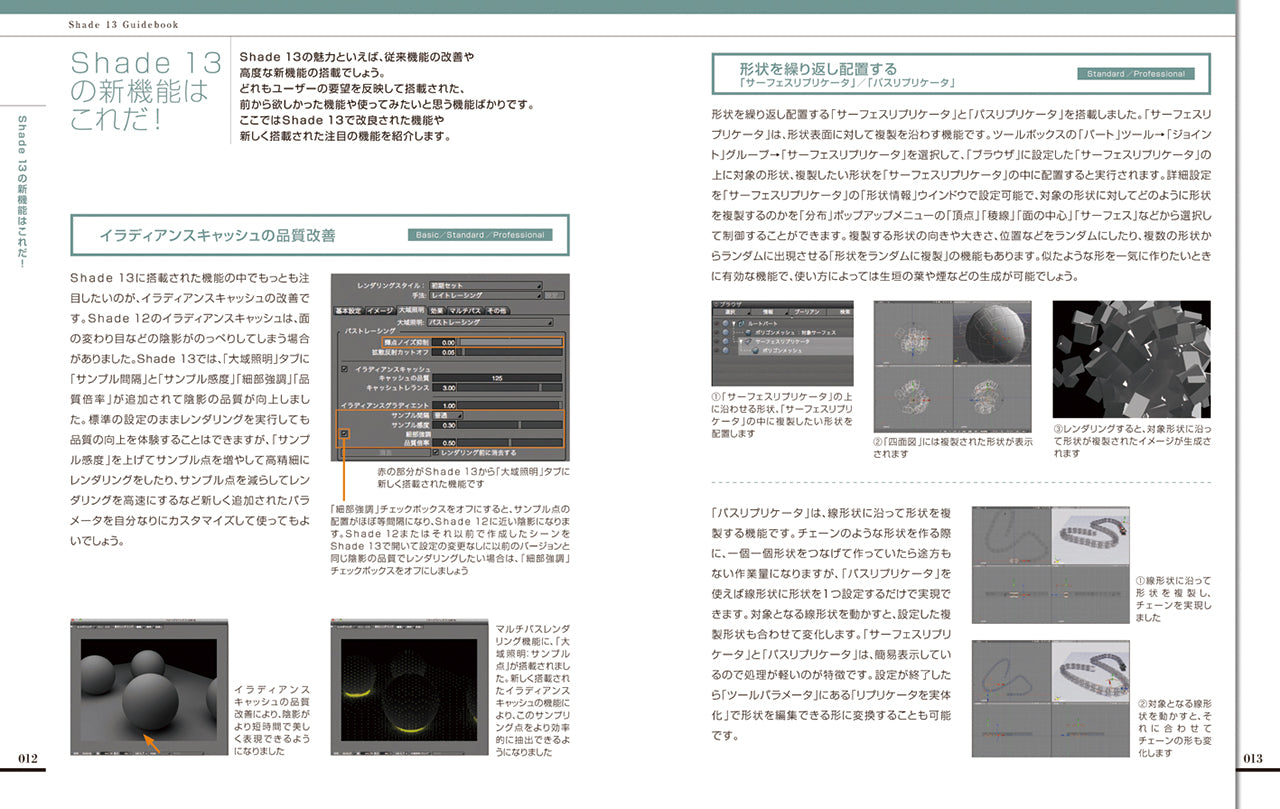This screenshot has width=1280, height=809.
Task: Switch to the 基本設定 tab
Action: pos(349,311)
